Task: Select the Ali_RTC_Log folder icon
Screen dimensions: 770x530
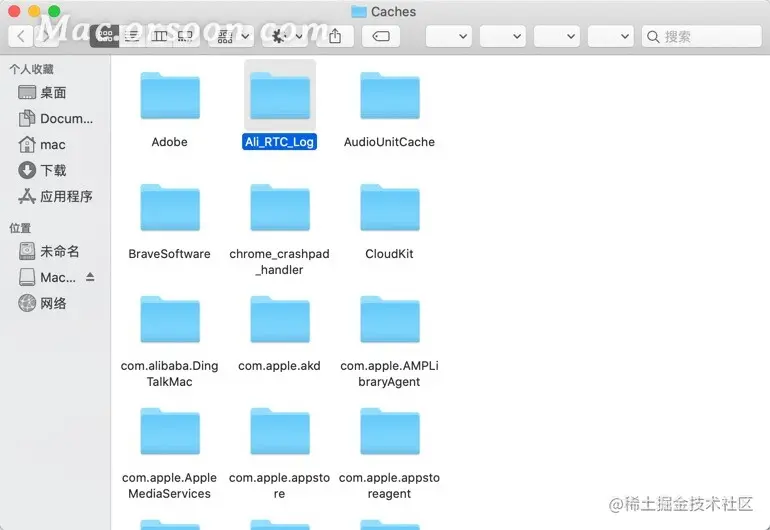Action: (x=280, y=95)
